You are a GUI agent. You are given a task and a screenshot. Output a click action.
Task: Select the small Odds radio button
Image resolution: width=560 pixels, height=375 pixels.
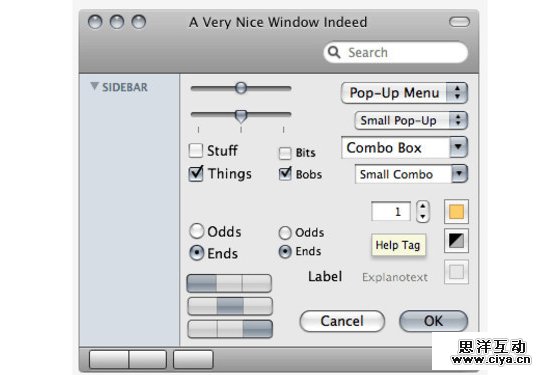tap(285, 233)
